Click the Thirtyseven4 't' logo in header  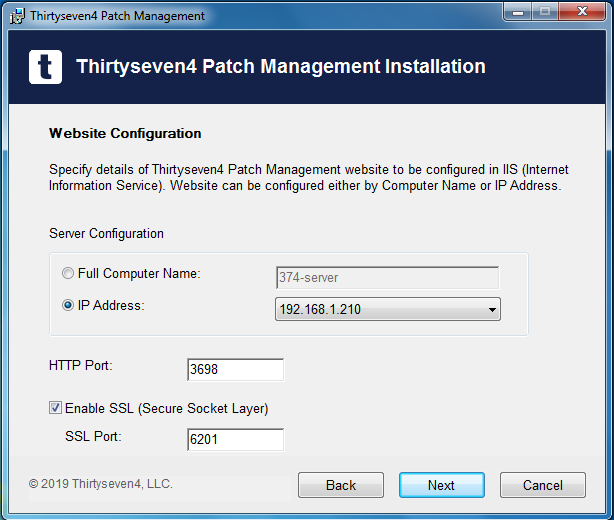pos(45,67)
